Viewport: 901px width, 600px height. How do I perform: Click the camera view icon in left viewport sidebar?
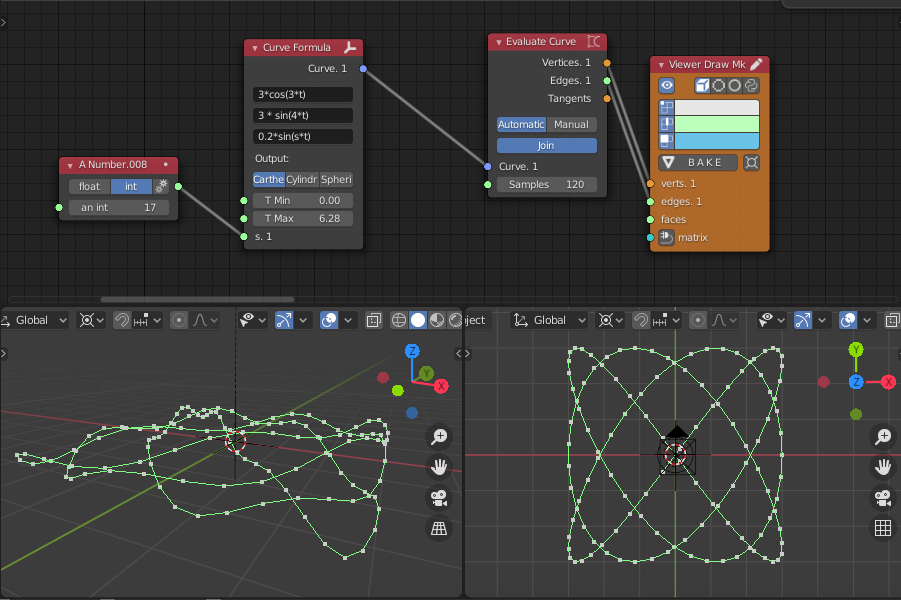[x=438, y=498]
